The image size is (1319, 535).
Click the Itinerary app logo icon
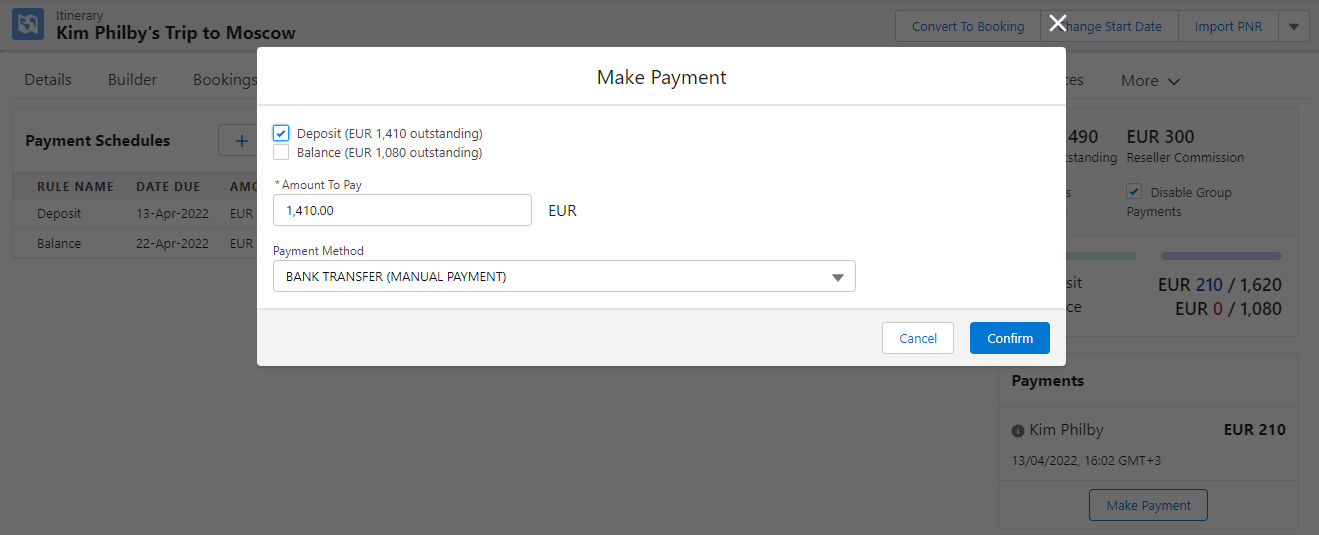point(28,24)
